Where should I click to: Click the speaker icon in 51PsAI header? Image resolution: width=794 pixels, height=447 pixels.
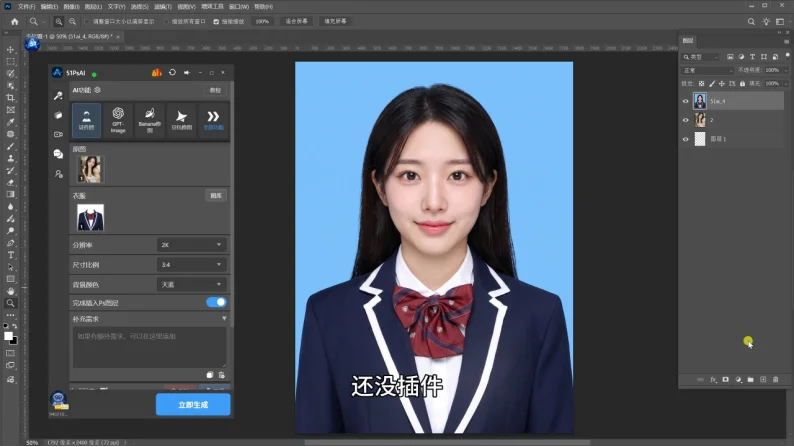coord(187,72)
